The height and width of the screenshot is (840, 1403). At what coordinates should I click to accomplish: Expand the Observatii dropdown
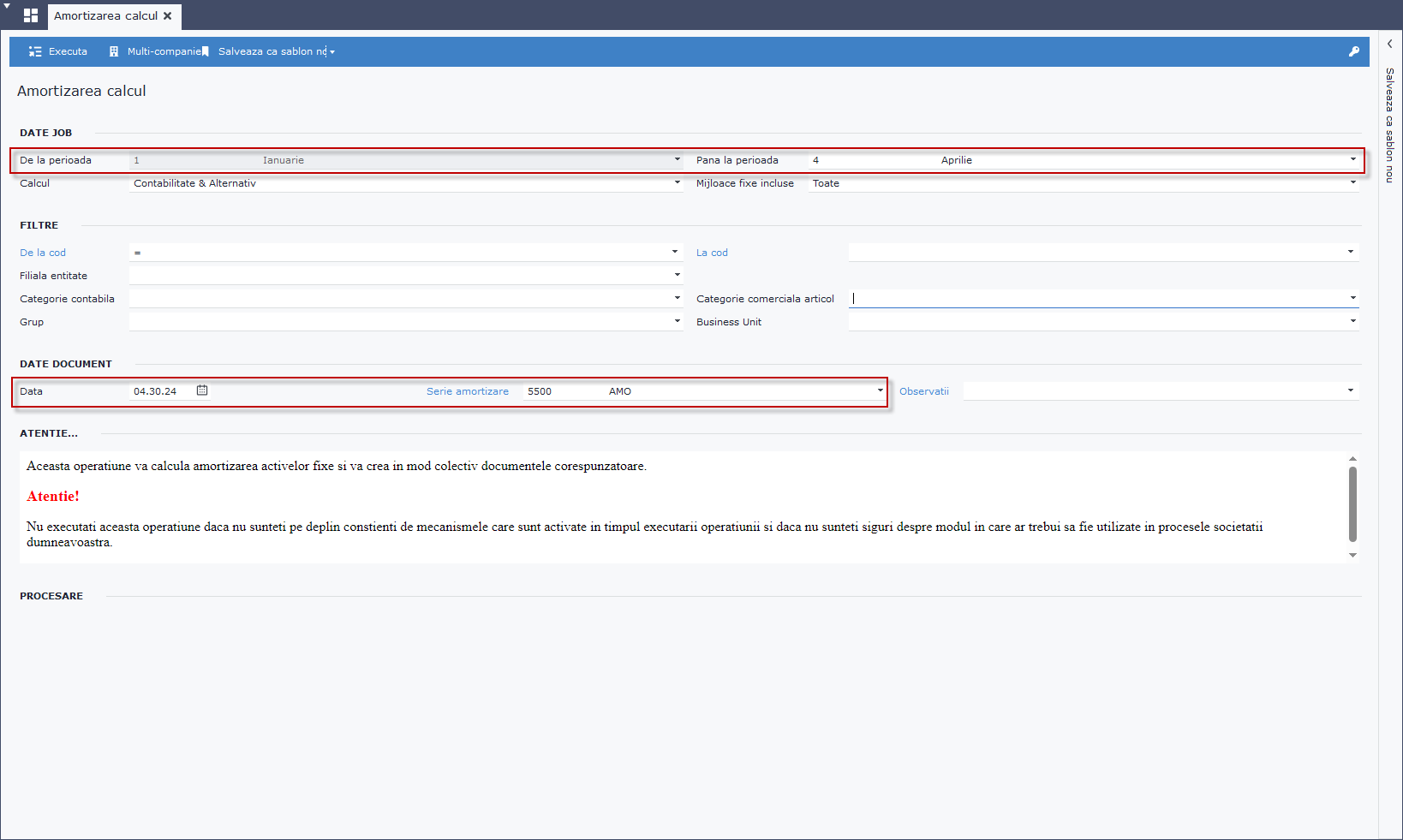click(1351, 390)
